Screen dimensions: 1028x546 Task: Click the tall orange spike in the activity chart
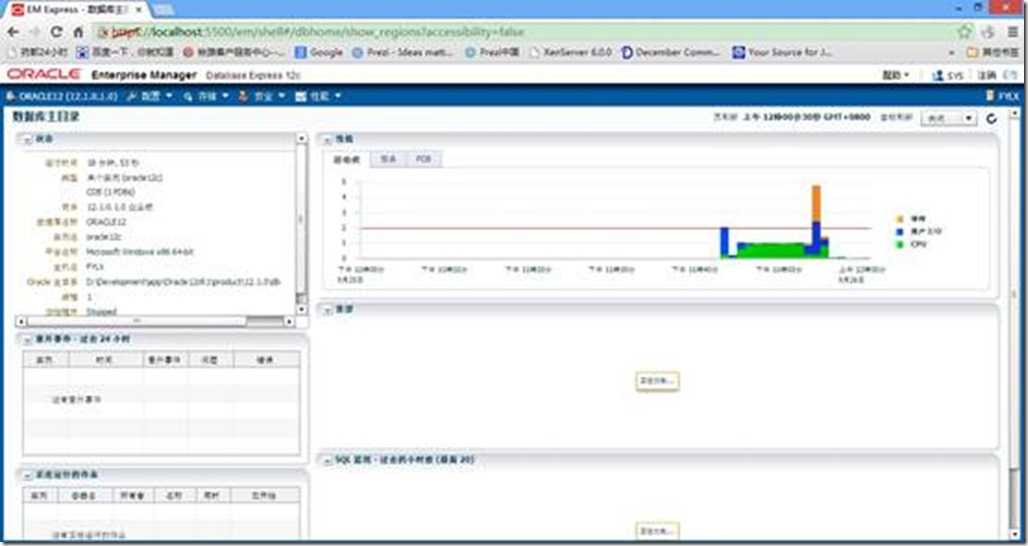816,204
